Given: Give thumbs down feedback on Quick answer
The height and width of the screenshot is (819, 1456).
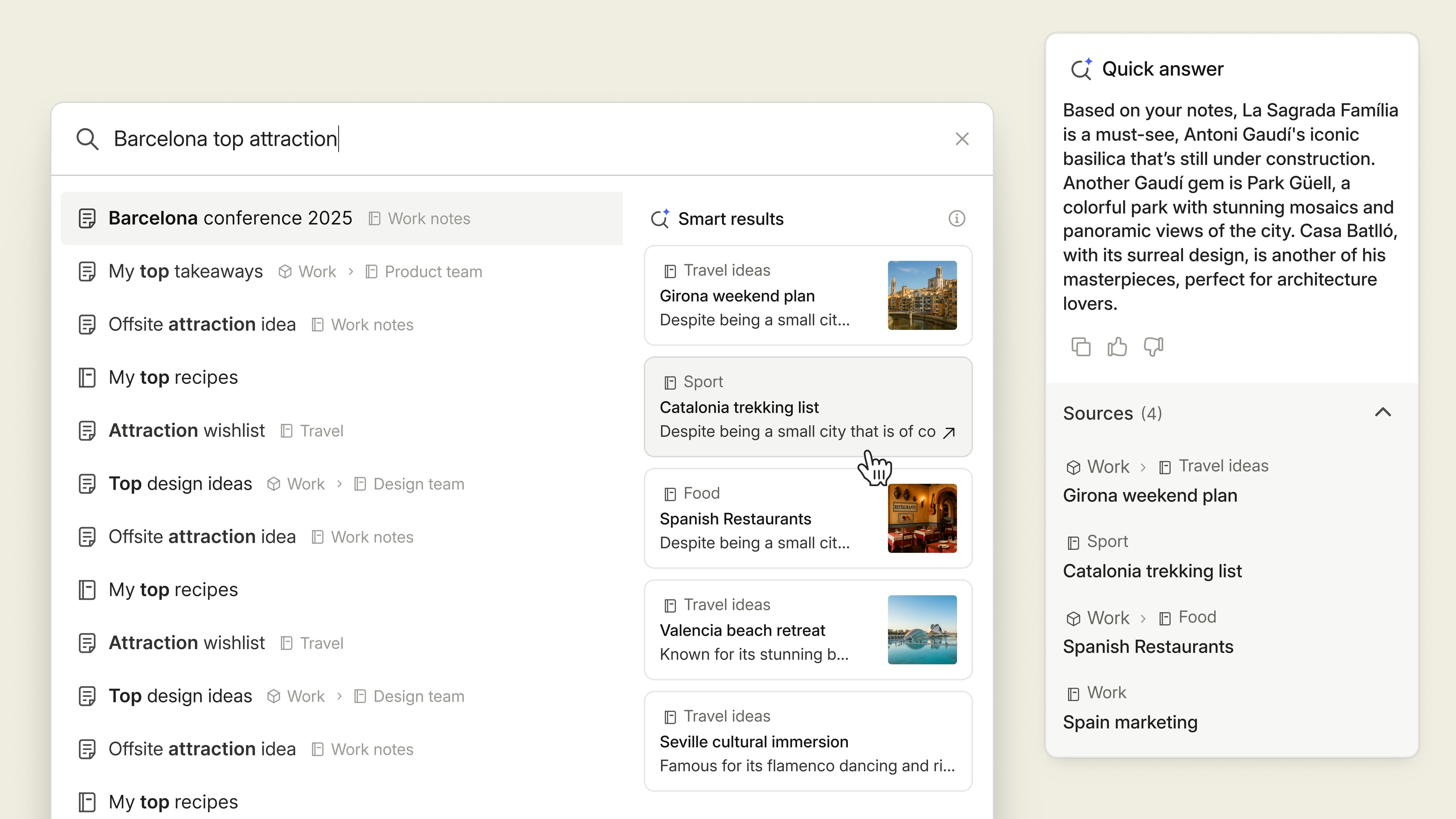Looking at the screenshot, I should [x=1154, y=347].
